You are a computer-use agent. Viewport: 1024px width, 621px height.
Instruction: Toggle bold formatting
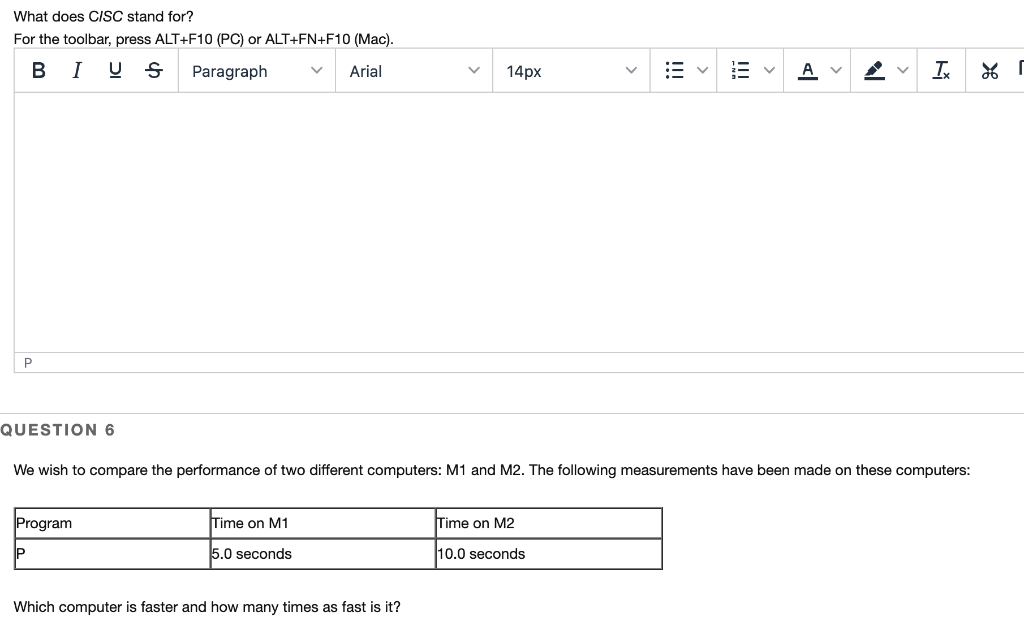point(38,69)
